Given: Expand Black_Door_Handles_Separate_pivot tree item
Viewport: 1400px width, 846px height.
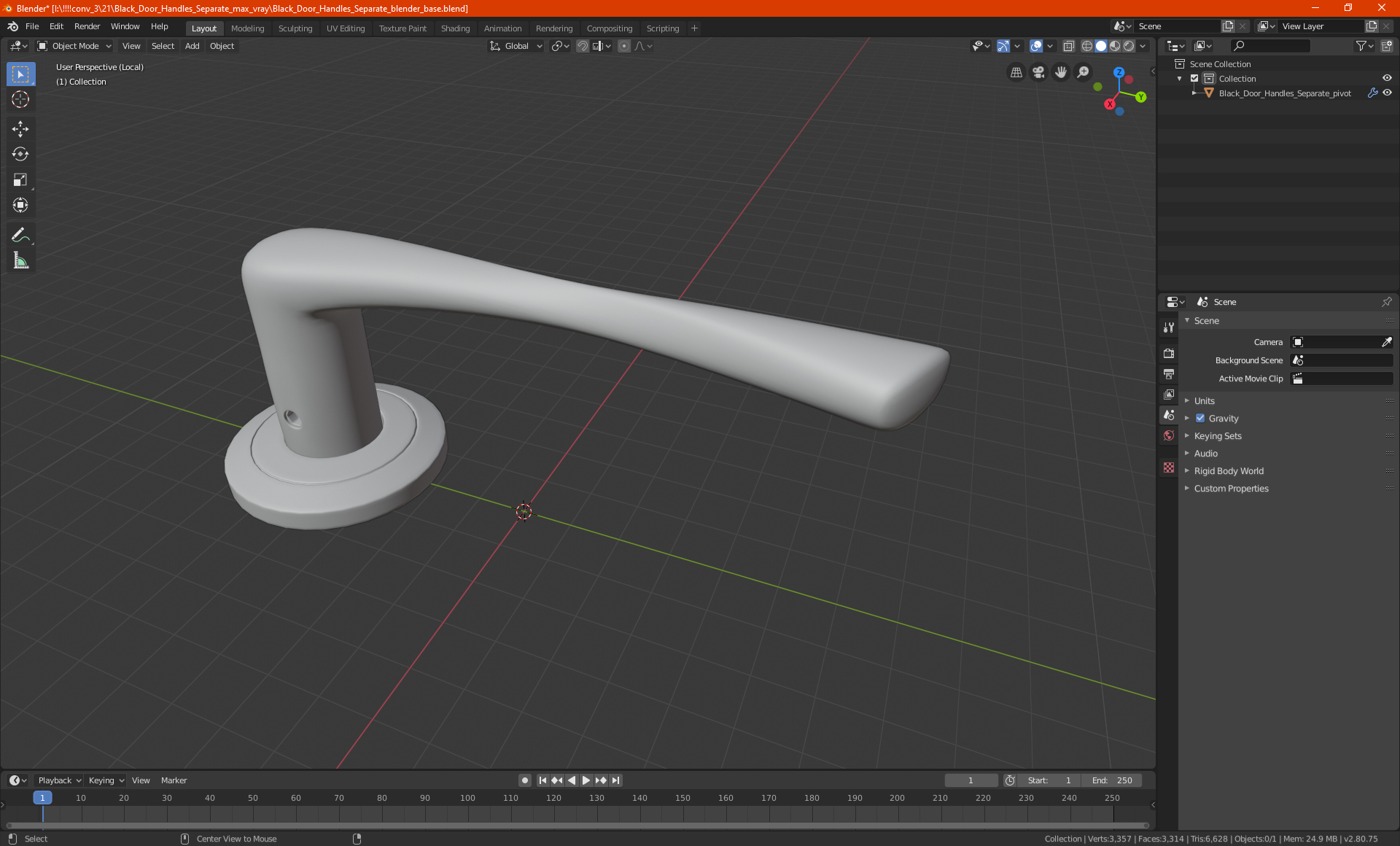Looking at the screenshot, I should pyautogui.click(x=1194, y=93).
